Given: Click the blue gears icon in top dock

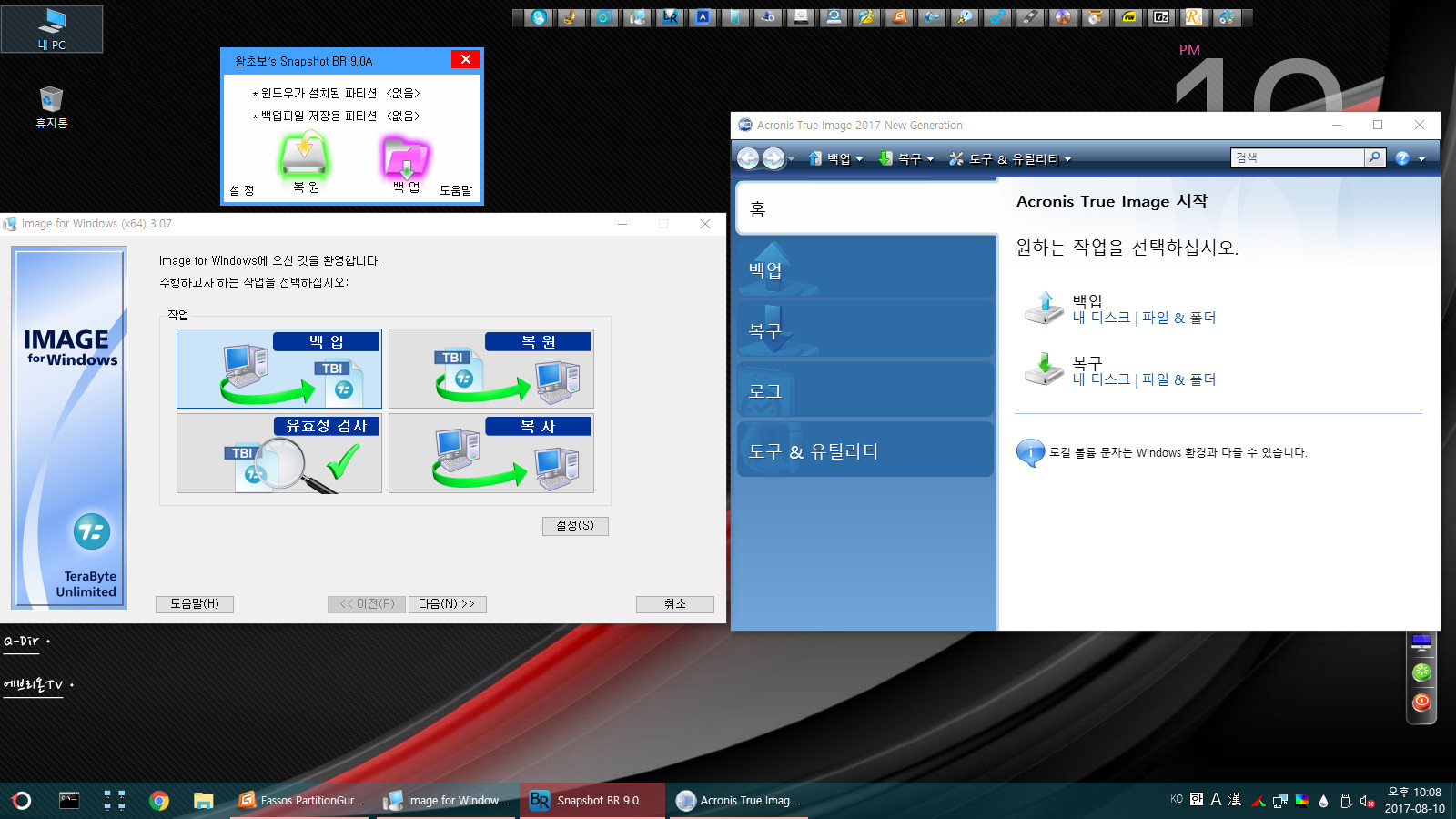Looking at the screenshot, I should pos(997,16).
